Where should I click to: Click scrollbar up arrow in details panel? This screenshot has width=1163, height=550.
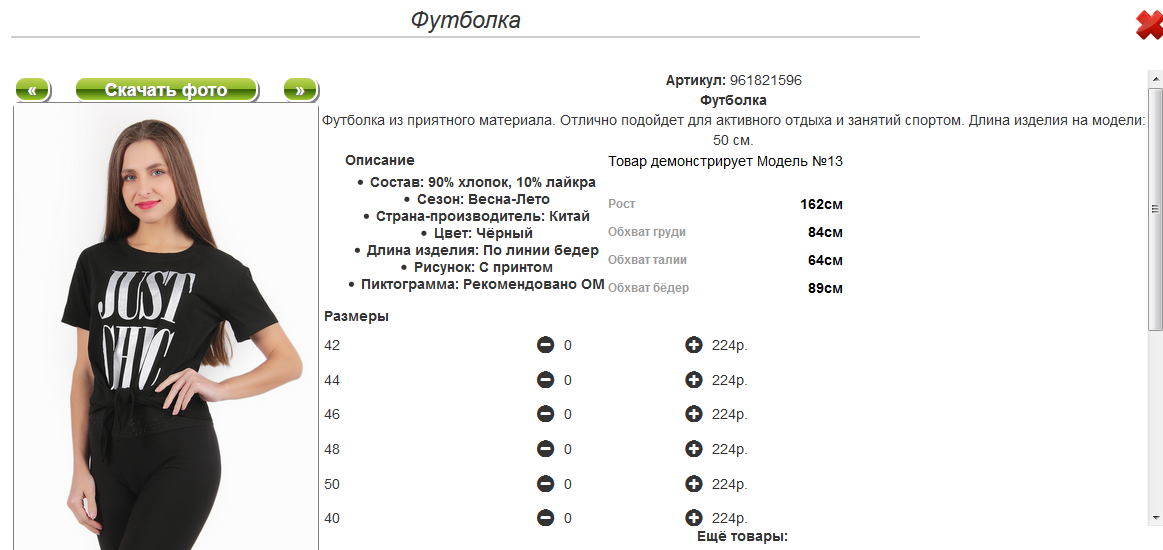click(x=1155, y=78)
